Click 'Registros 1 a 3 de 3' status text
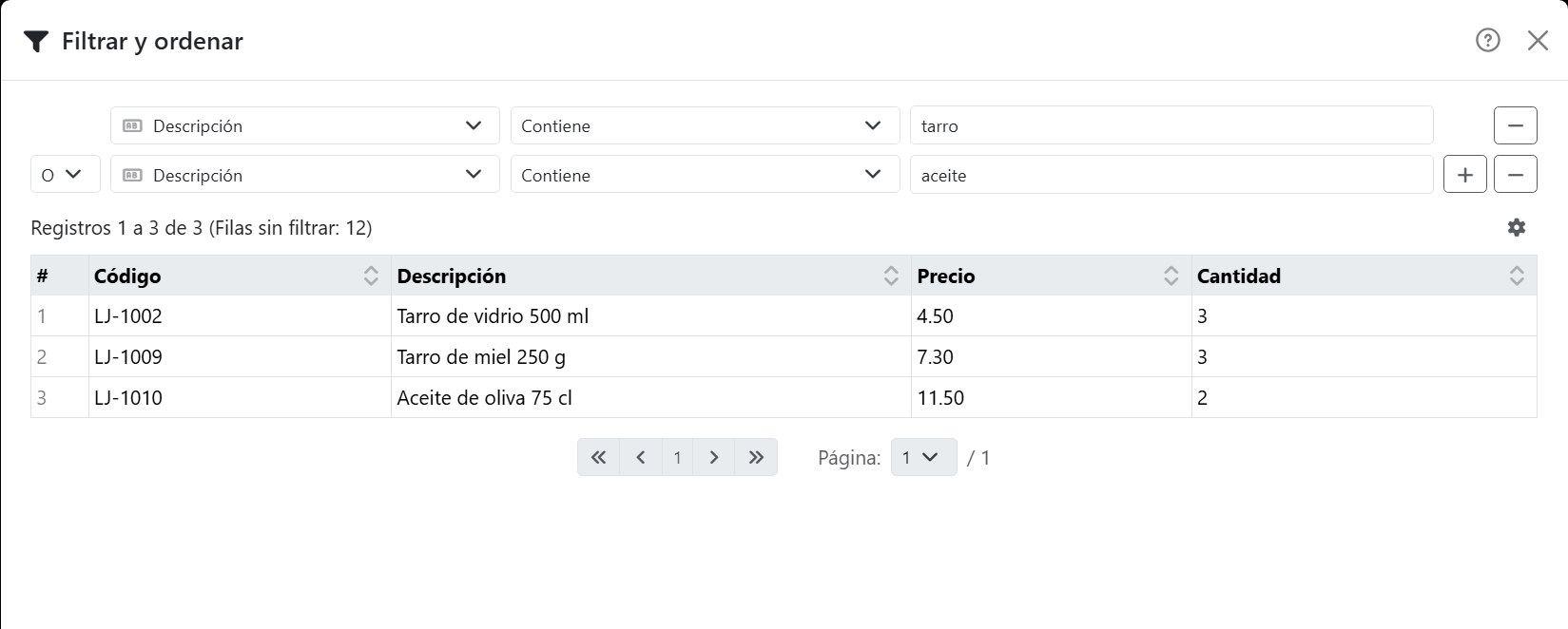The image size is (1568, 629). pos(117,228)
